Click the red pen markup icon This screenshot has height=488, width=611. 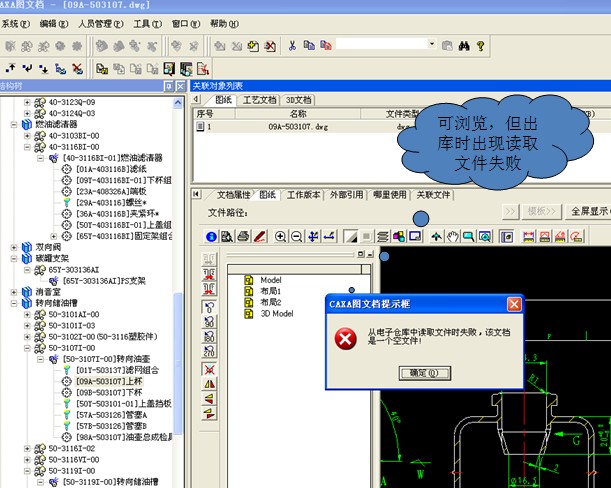[260, 237]
